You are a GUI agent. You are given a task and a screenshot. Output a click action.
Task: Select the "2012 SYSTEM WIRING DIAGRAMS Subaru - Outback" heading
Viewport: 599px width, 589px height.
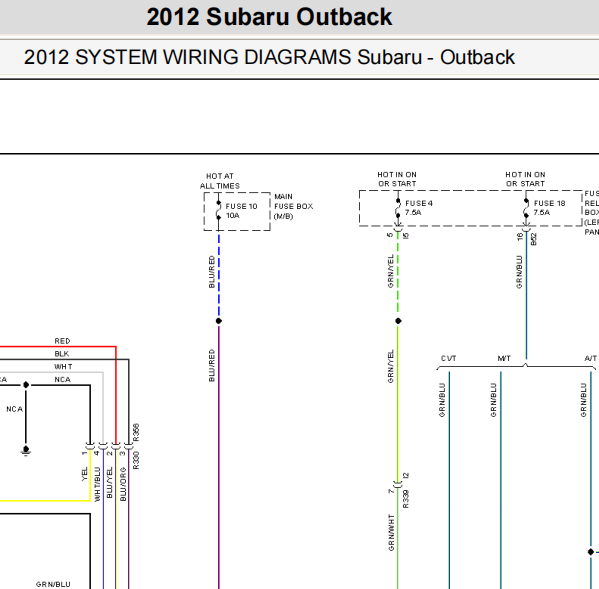point(269,57)
